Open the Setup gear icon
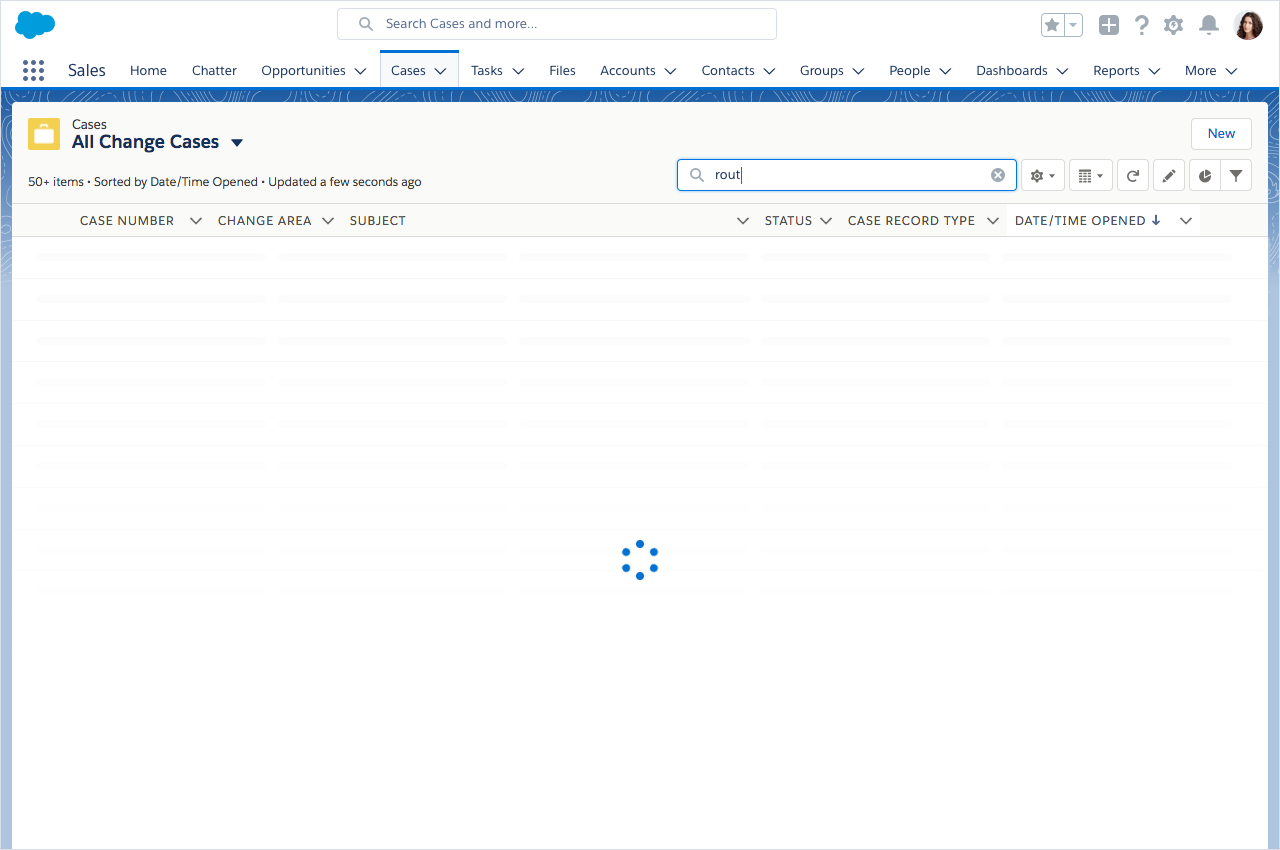 [1174, 25]
